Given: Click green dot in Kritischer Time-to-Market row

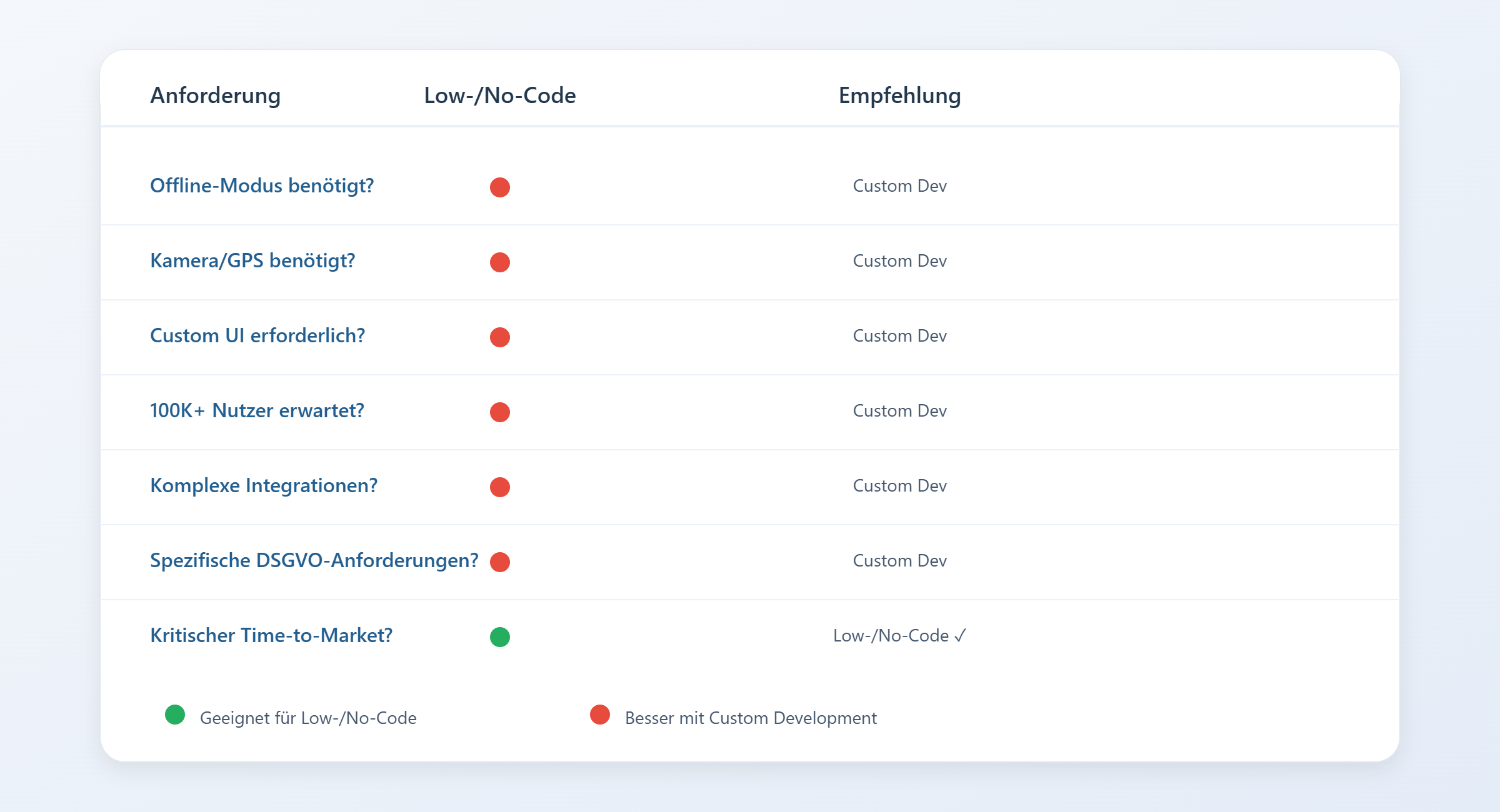Looking at the screenshot, I should (499, 636).
